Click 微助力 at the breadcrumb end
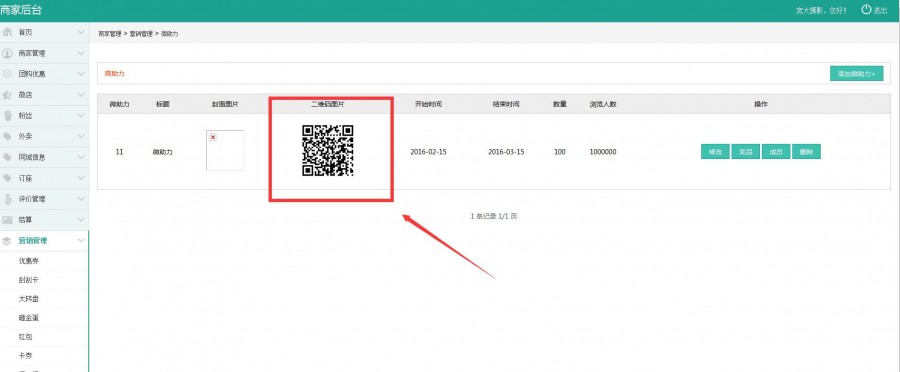Viewport: 900px width, 372px height. coord(169,34)
